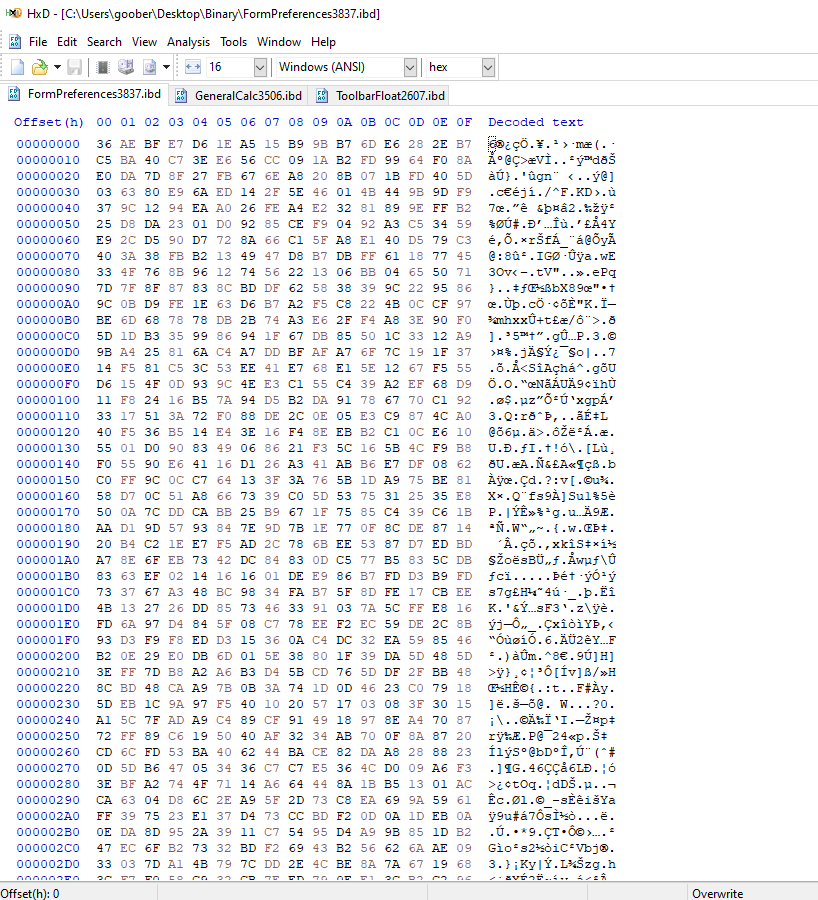Click byte 11 starting row 00000100

(104, 400)
